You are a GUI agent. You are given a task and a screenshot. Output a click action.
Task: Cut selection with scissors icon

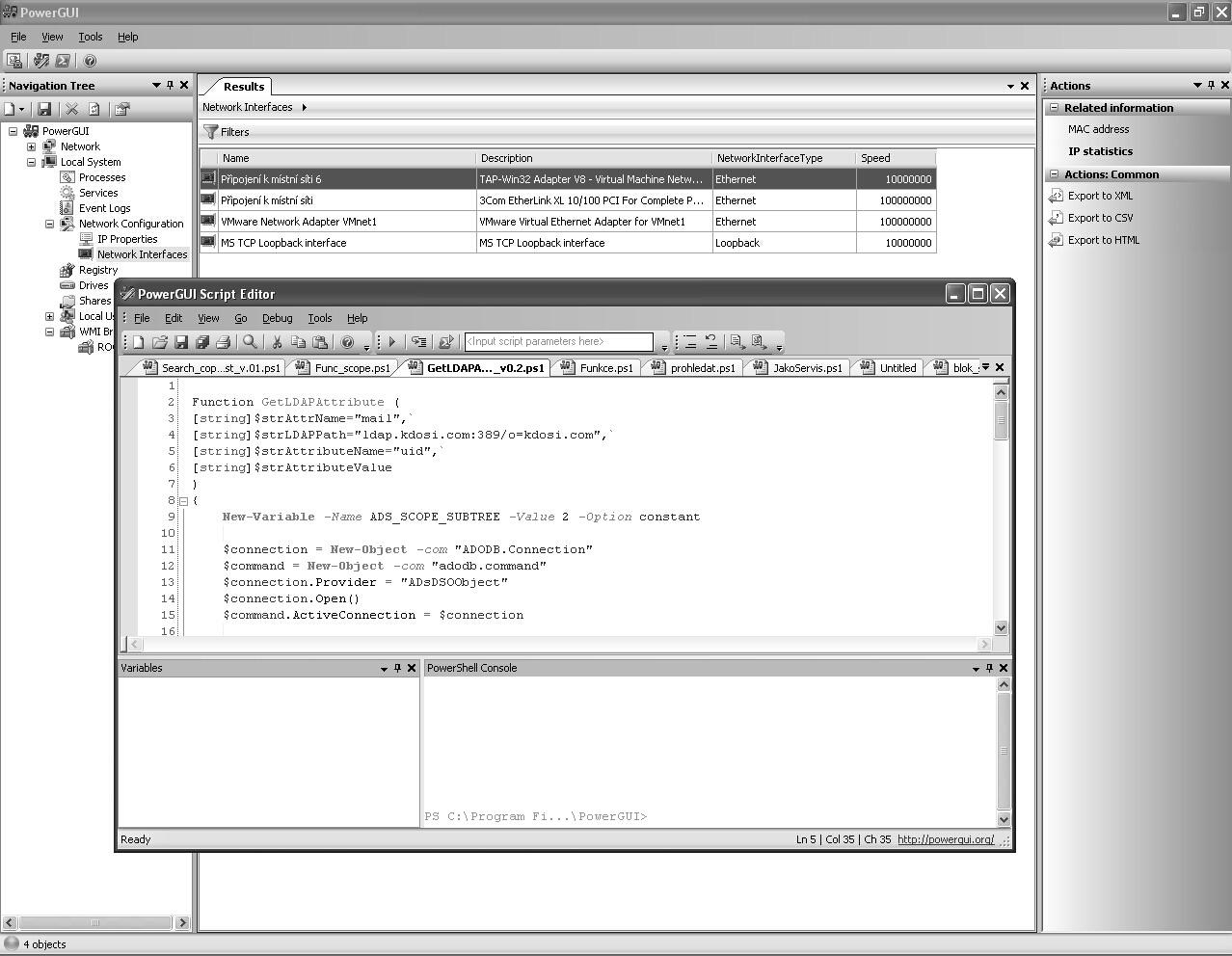[x=277, y=341]
